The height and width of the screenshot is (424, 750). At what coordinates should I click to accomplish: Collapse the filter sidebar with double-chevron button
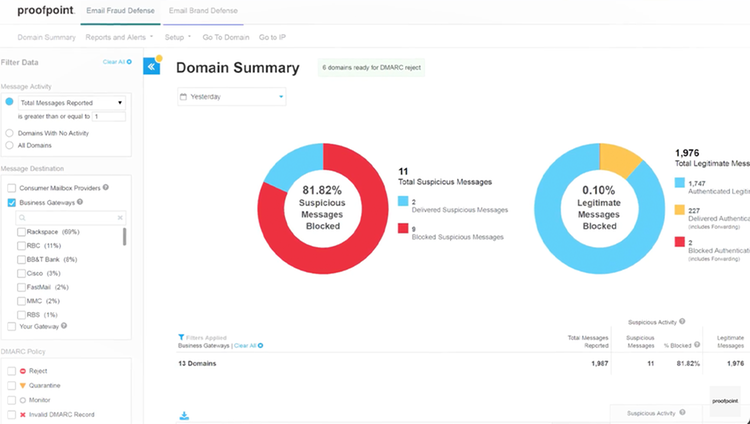tap(152, 66)
